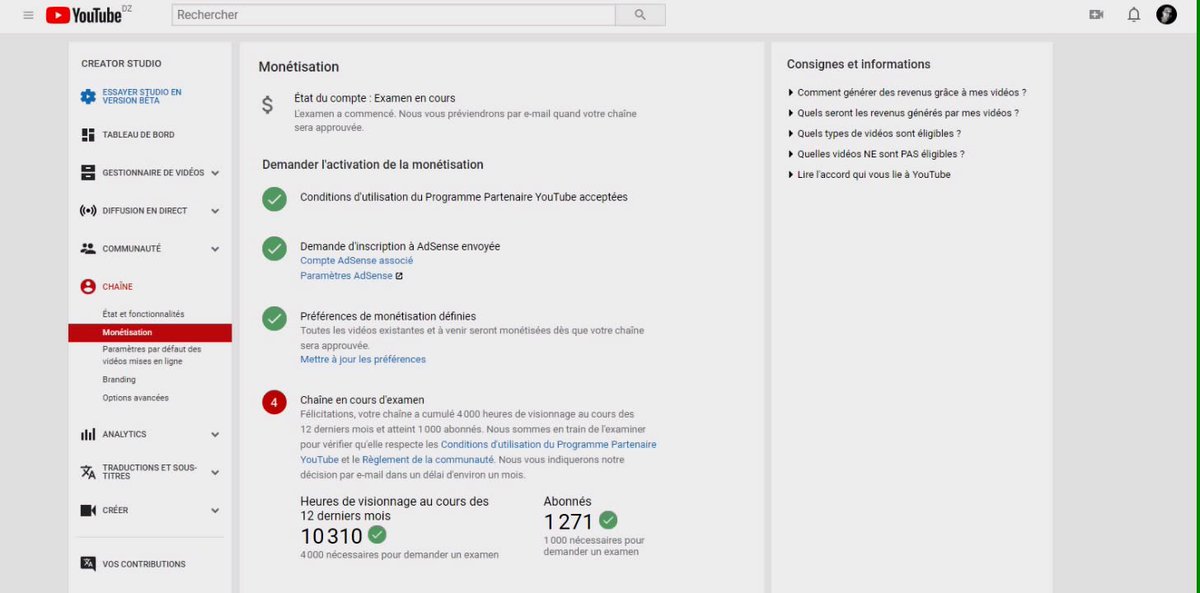Click the 10 310 watch hours value

pos(331,536)
